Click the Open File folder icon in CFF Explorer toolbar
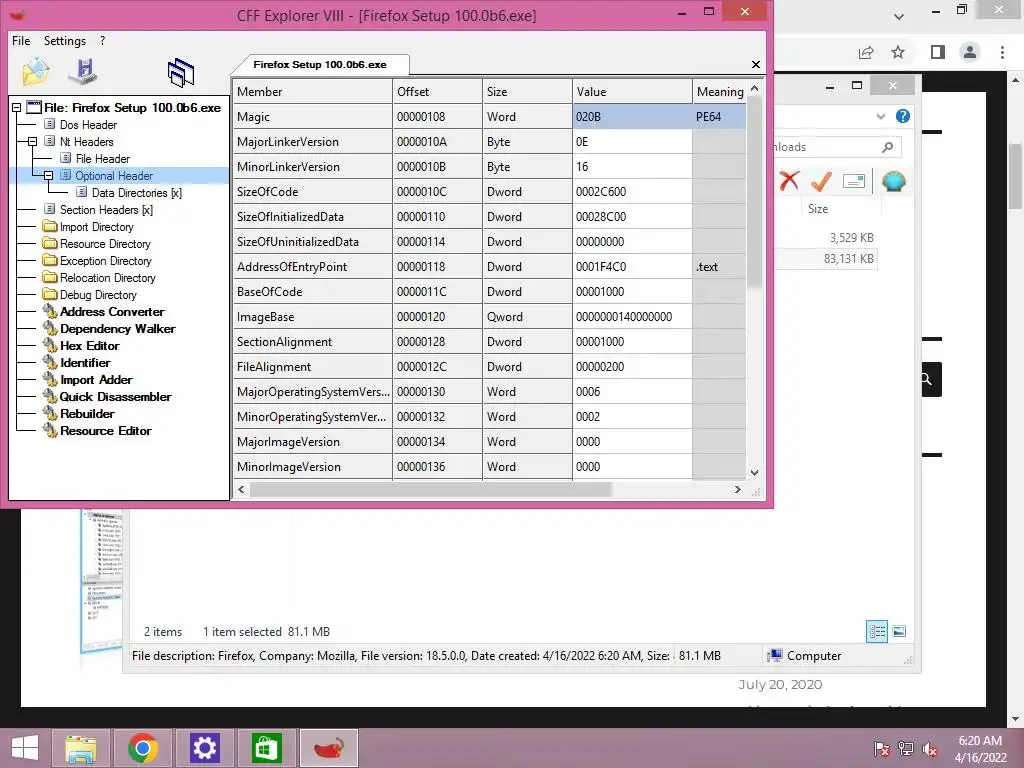The image size is (1024, 768). point(36,72)
